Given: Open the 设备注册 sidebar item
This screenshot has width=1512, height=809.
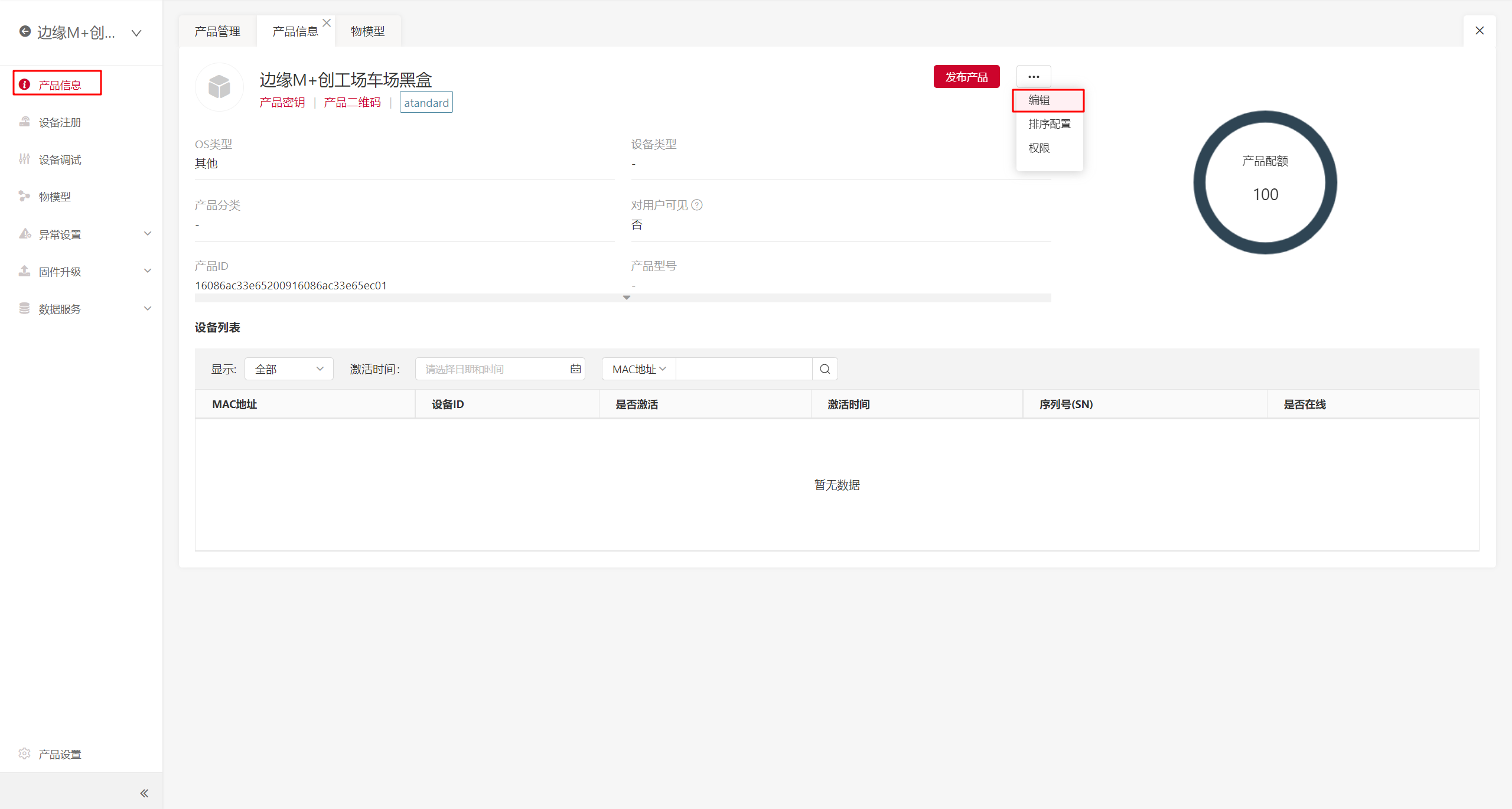Looking at the screenshot, I should 59,122.
